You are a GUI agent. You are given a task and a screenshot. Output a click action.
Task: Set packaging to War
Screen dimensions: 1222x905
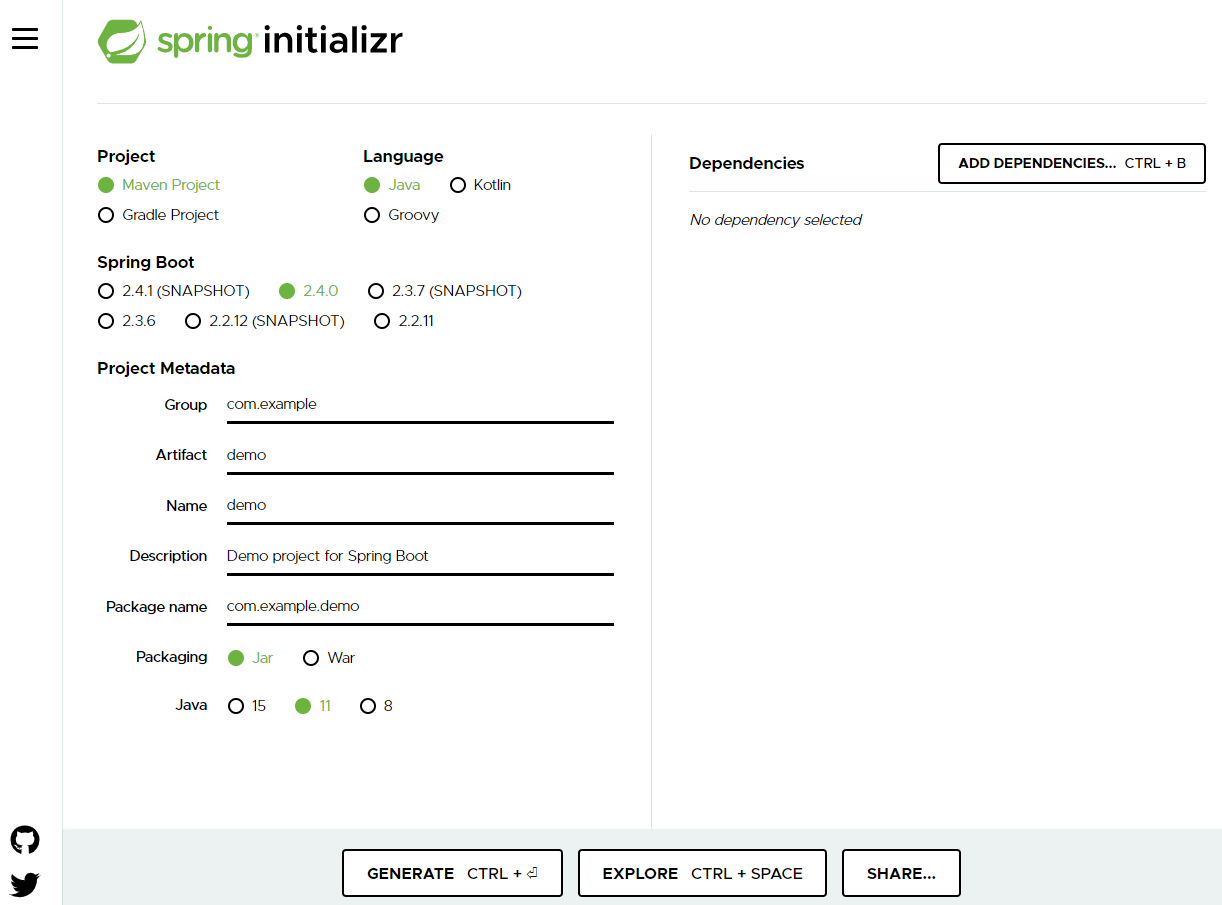click(329, 658)
